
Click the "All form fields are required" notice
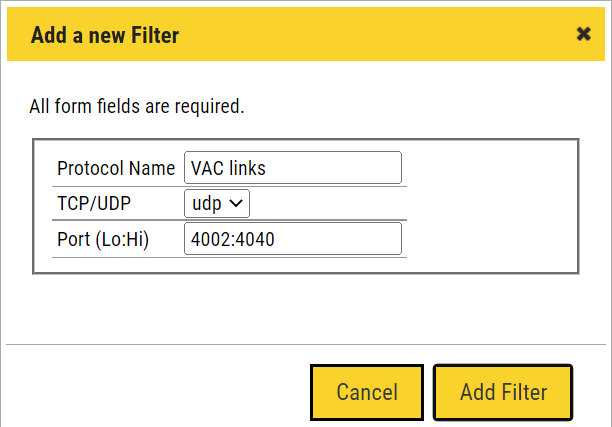137,106
